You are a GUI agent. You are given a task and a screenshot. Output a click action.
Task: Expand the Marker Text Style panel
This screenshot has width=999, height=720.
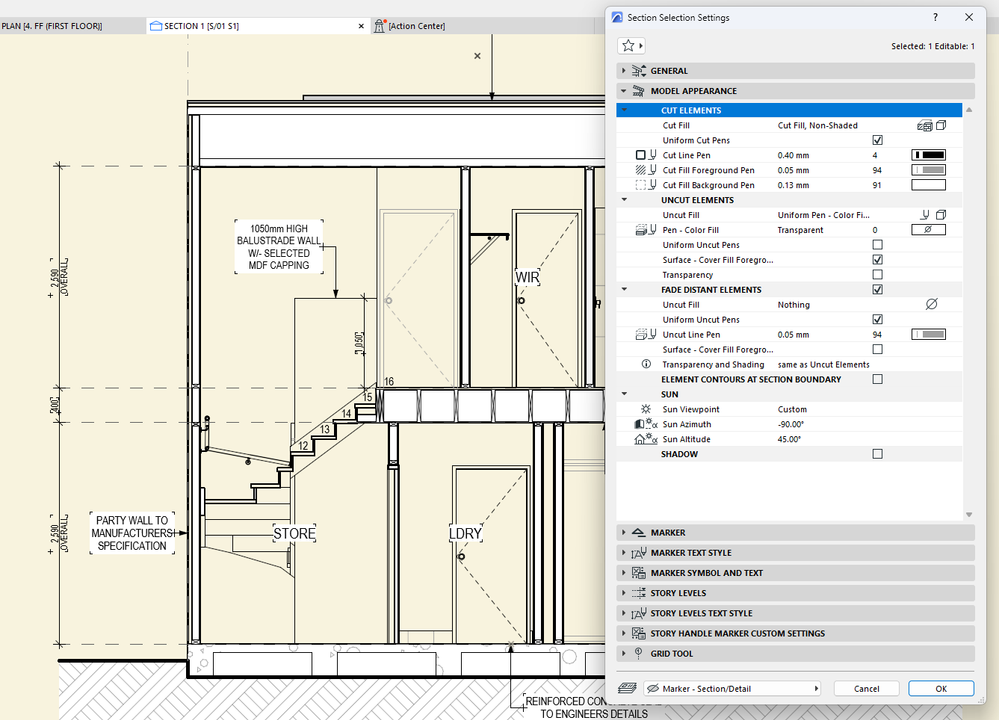[x=625, y=552]
